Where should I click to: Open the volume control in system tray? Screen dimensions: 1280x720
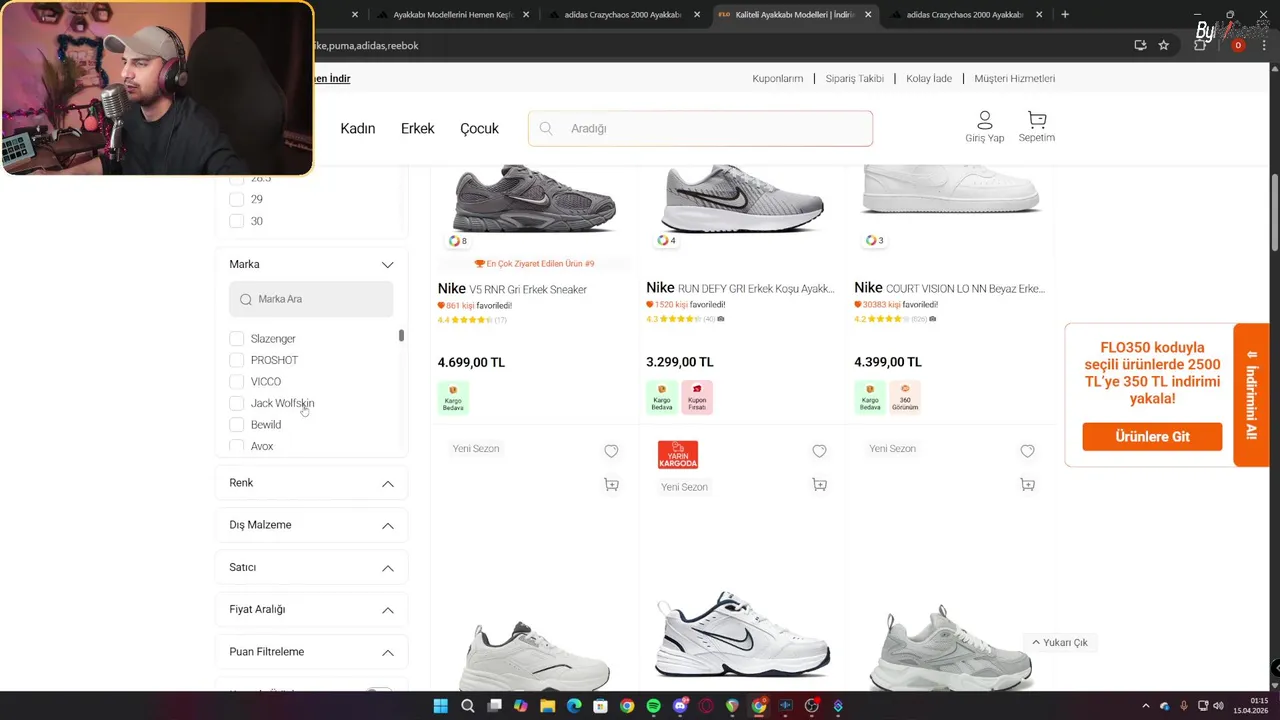[1218, 706]
